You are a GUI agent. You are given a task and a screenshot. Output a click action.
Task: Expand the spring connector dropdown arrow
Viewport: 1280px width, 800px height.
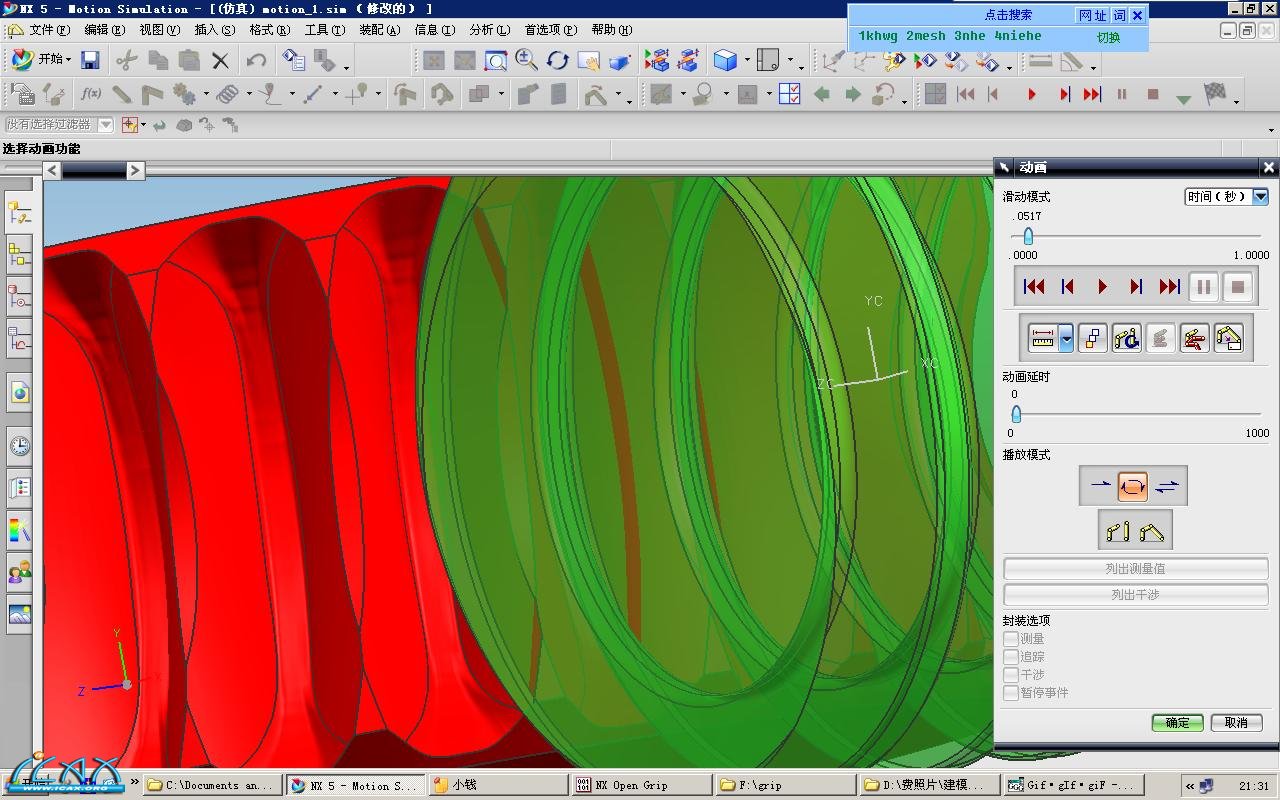click(248, 95)
